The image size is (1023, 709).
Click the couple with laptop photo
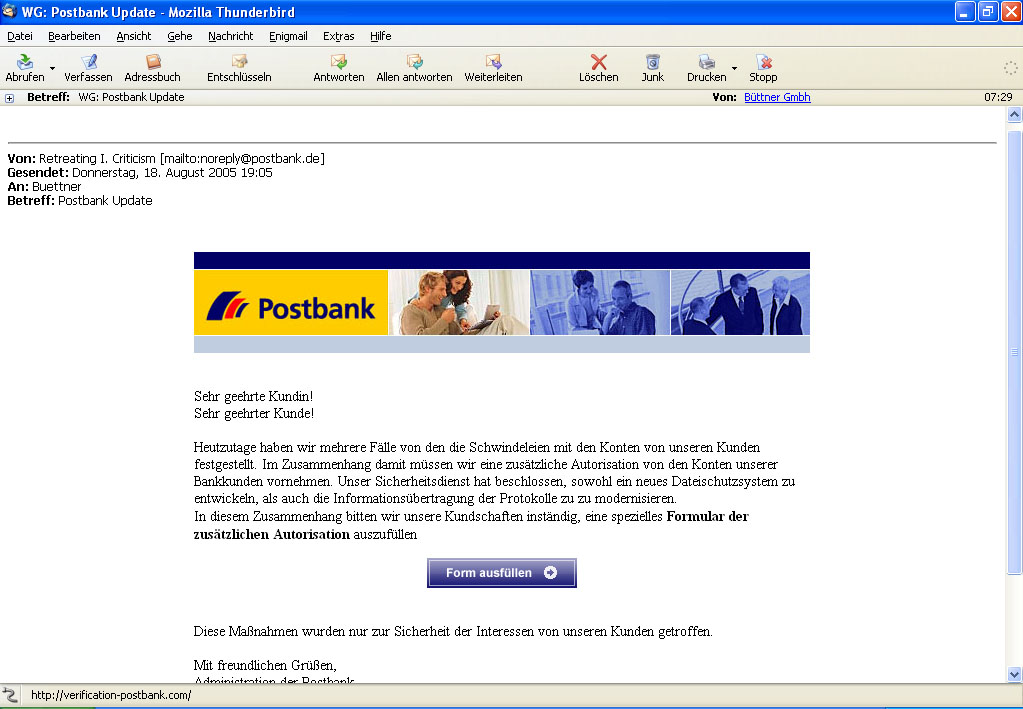click(x=459, y=303)
